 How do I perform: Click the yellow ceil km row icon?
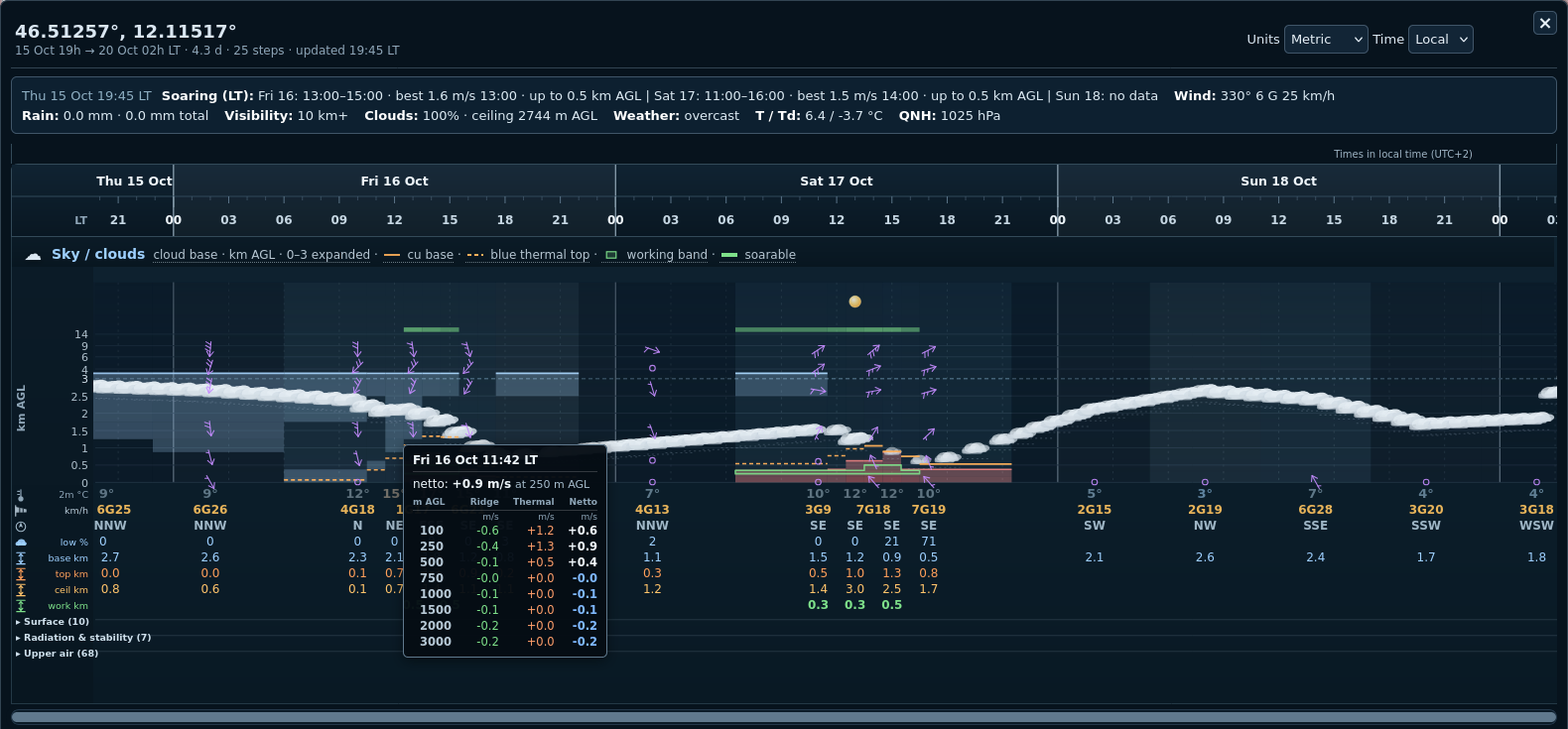21,589
